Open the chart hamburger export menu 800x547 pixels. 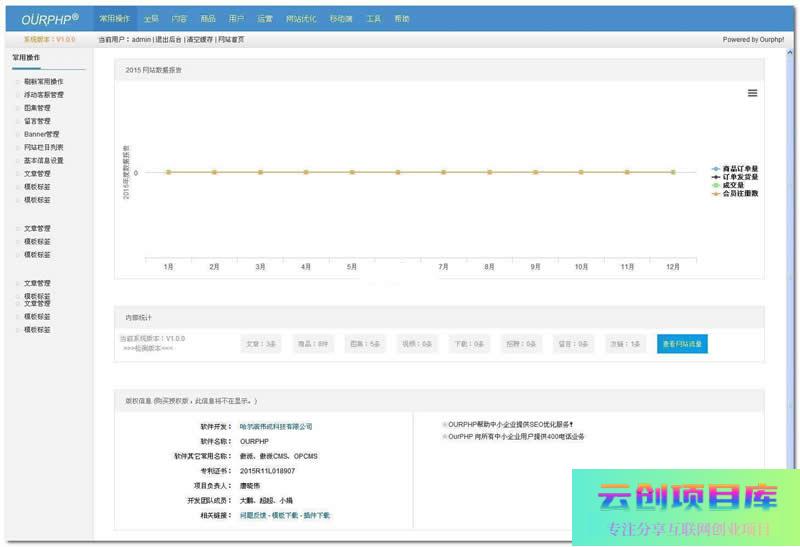click(752, 93)
